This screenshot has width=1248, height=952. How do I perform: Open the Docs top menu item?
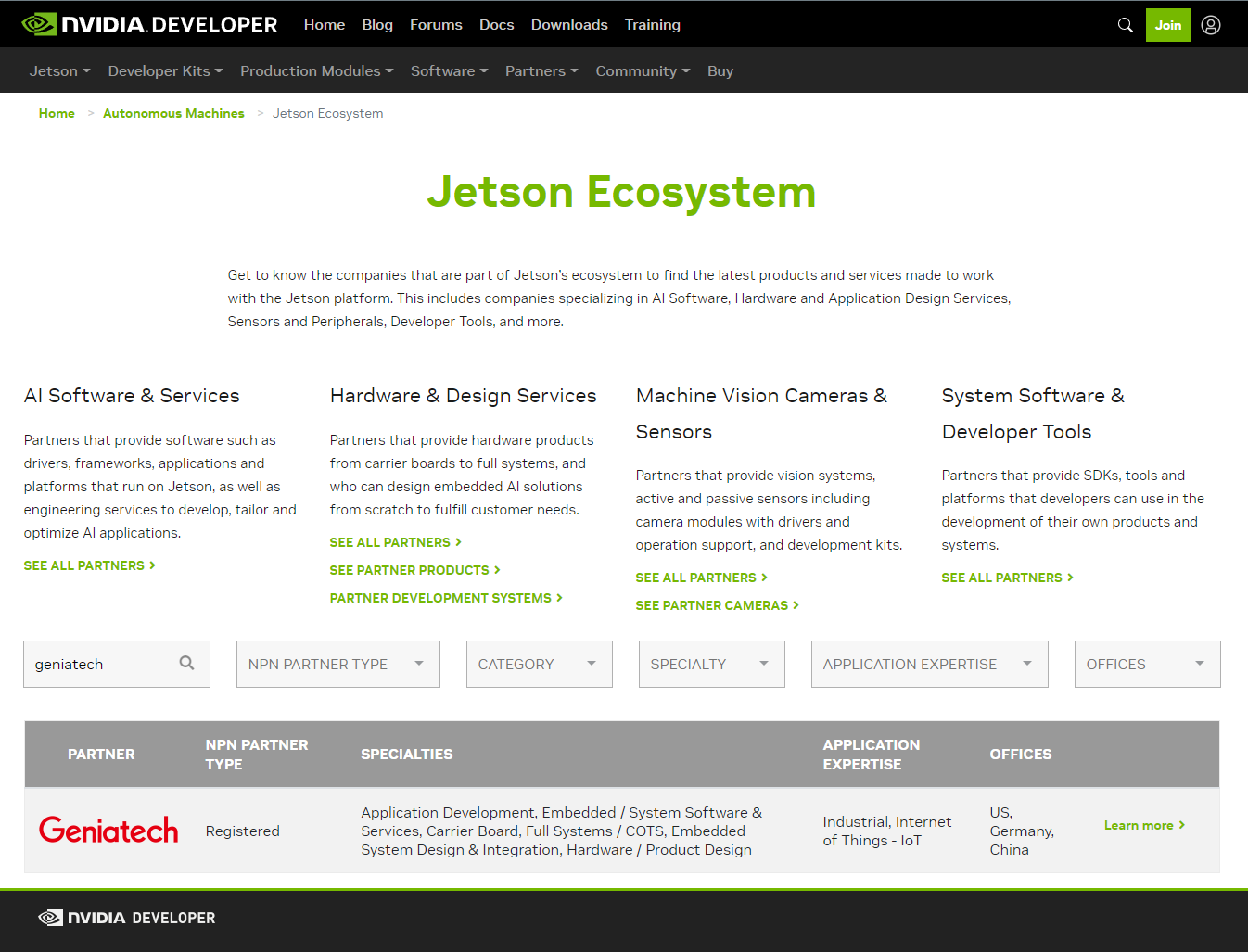click(x=496, y=25)
